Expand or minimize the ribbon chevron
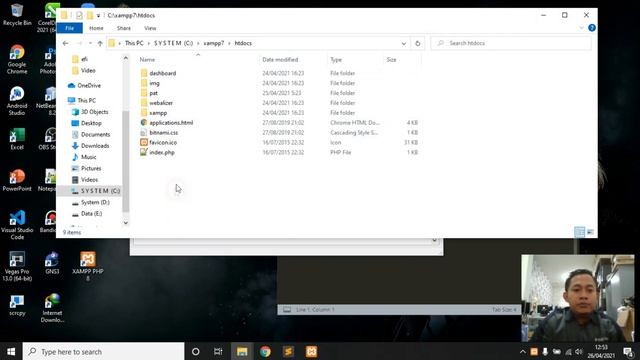 tap(582, 28)
